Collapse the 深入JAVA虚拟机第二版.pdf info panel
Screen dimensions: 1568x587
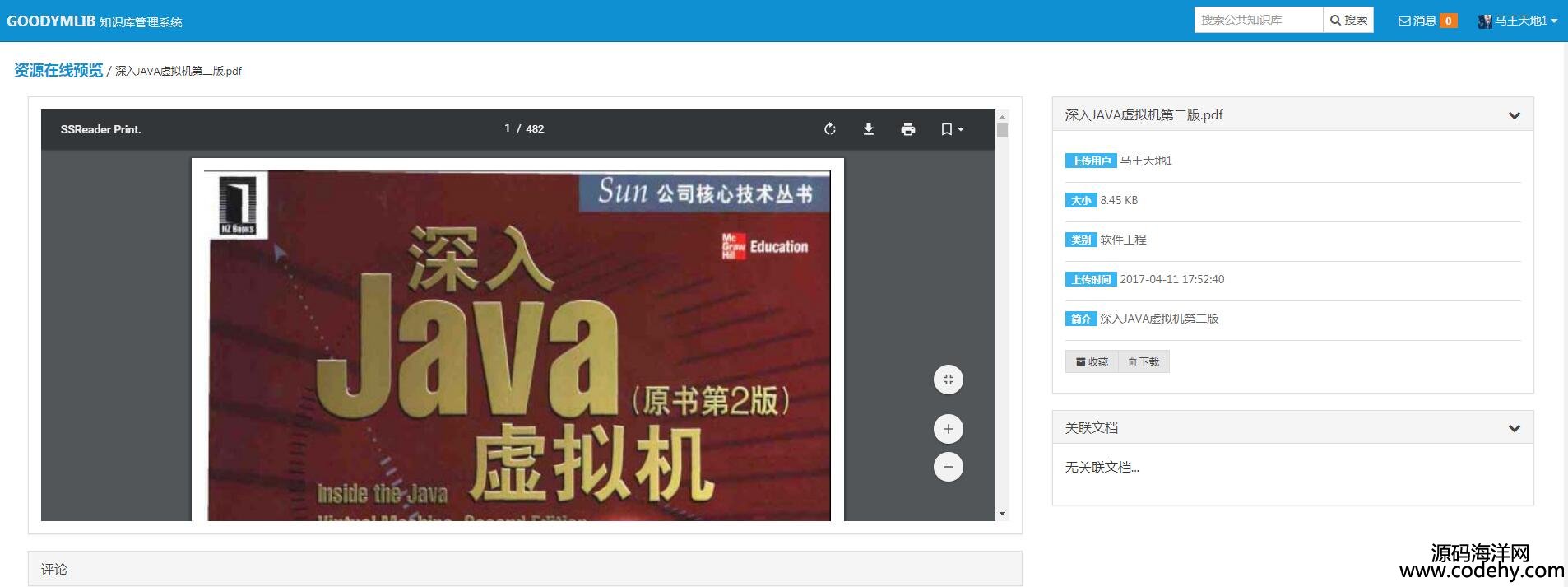tap(1514, 115)
